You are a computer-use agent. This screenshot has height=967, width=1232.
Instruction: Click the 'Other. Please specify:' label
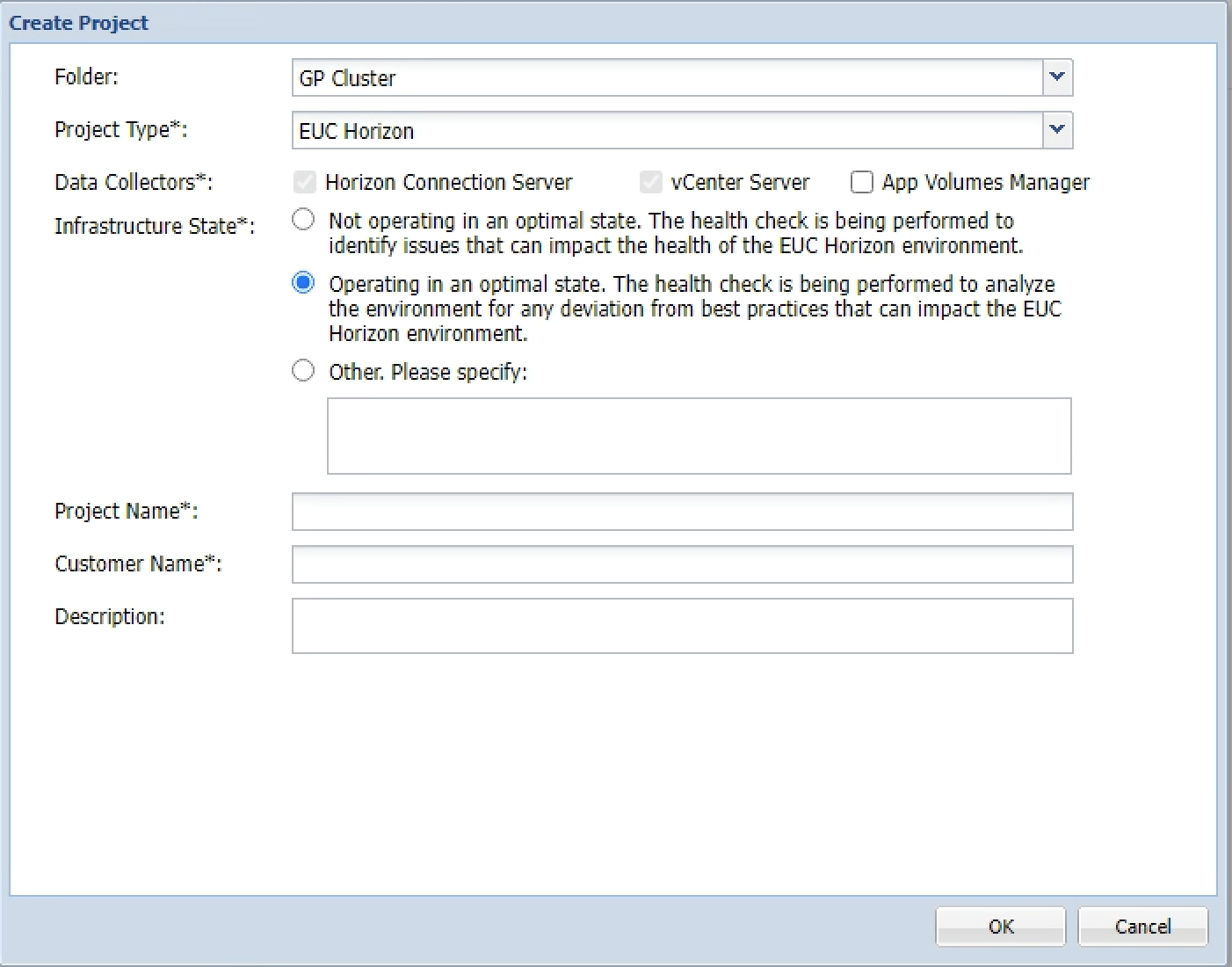point(428,372)
